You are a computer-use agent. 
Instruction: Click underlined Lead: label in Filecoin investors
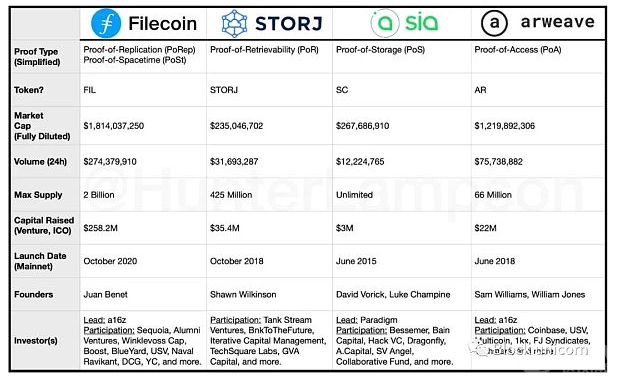(x=95, y=320)
